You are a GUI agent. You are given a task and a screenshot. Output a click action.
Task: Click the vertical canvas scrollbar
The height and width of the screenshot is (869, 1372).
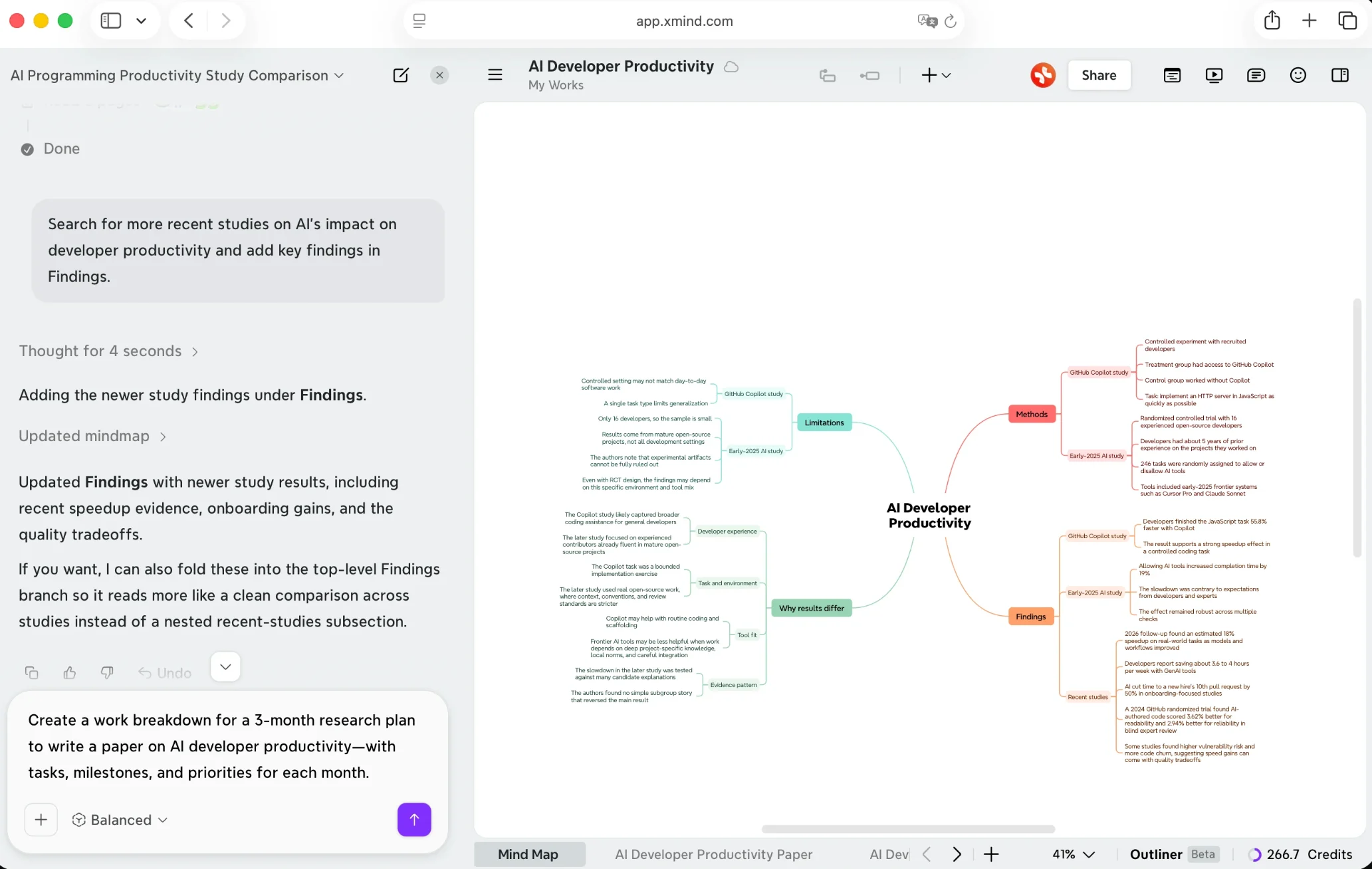click(1357, 428)
